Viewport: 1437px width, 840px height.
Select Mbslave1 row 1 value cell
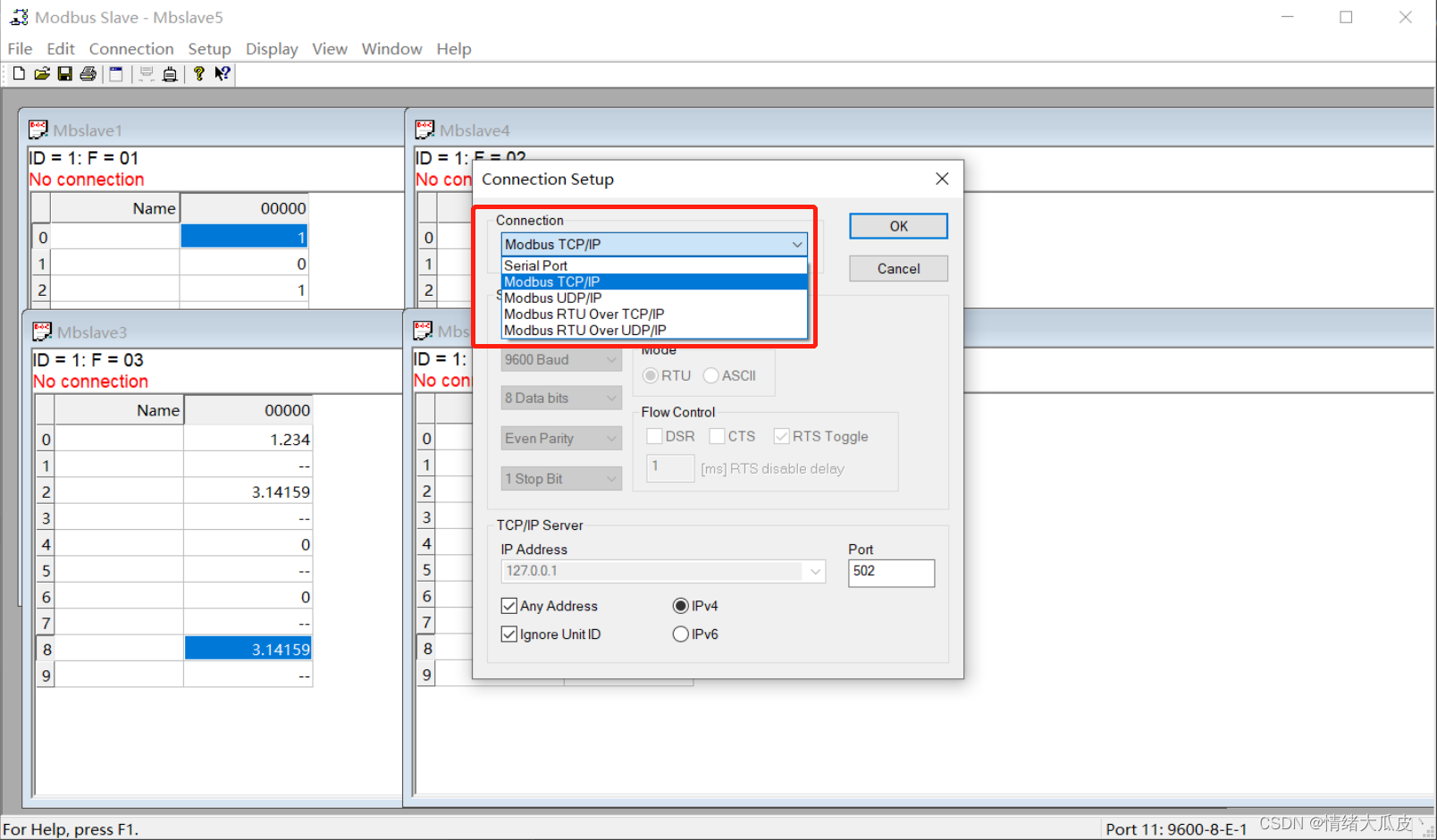245,264
